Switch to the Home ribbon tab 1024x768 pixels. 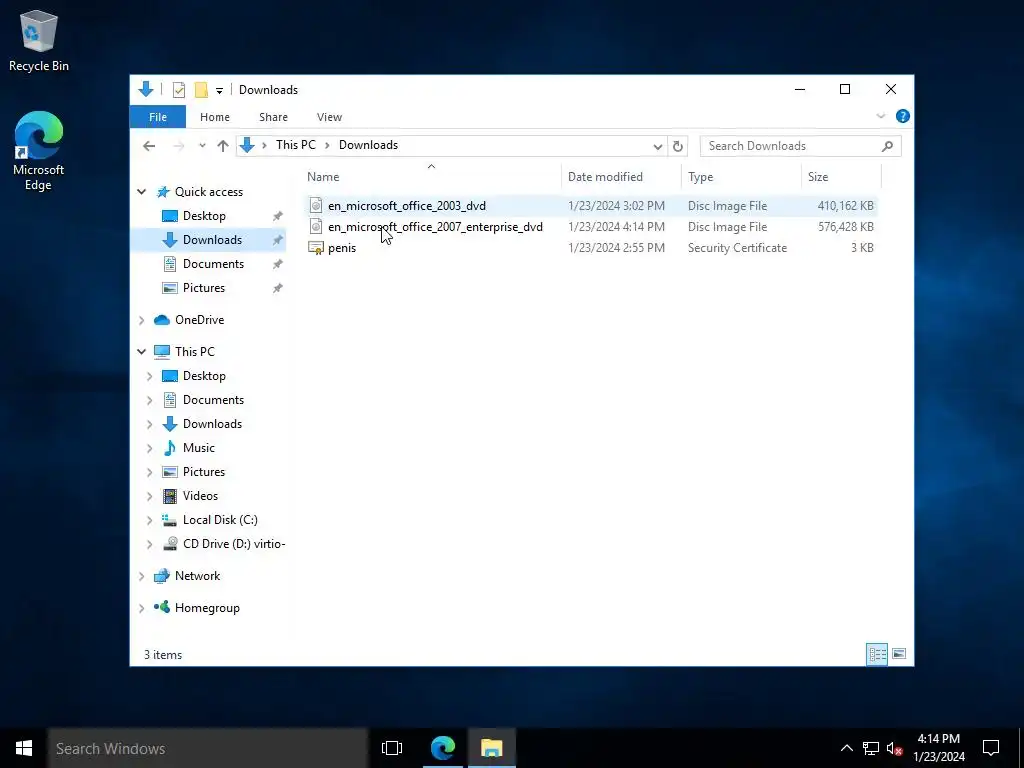[215, 117]
